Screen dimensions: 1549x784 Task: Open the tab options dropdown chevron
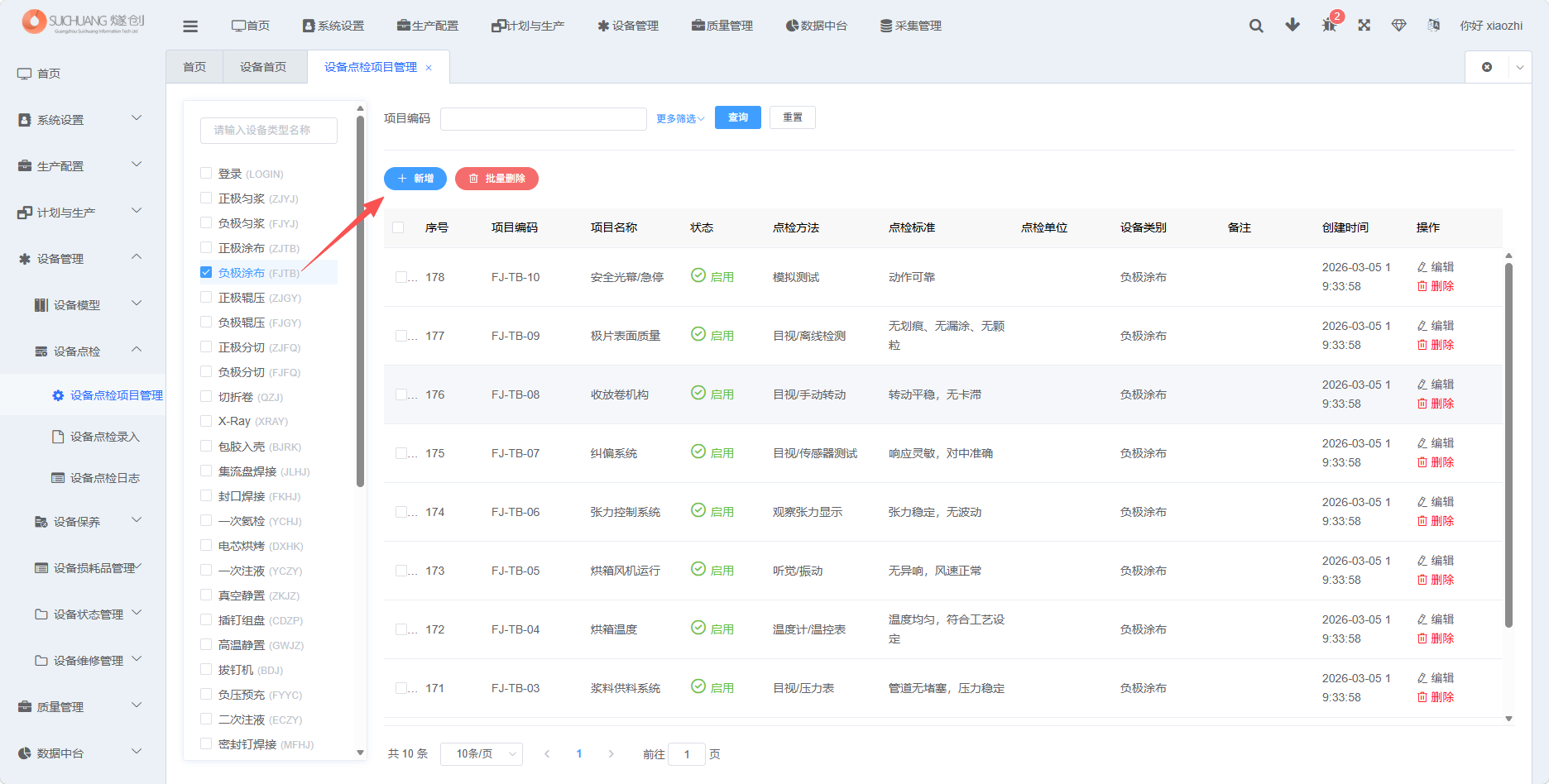click(1520, 67)
